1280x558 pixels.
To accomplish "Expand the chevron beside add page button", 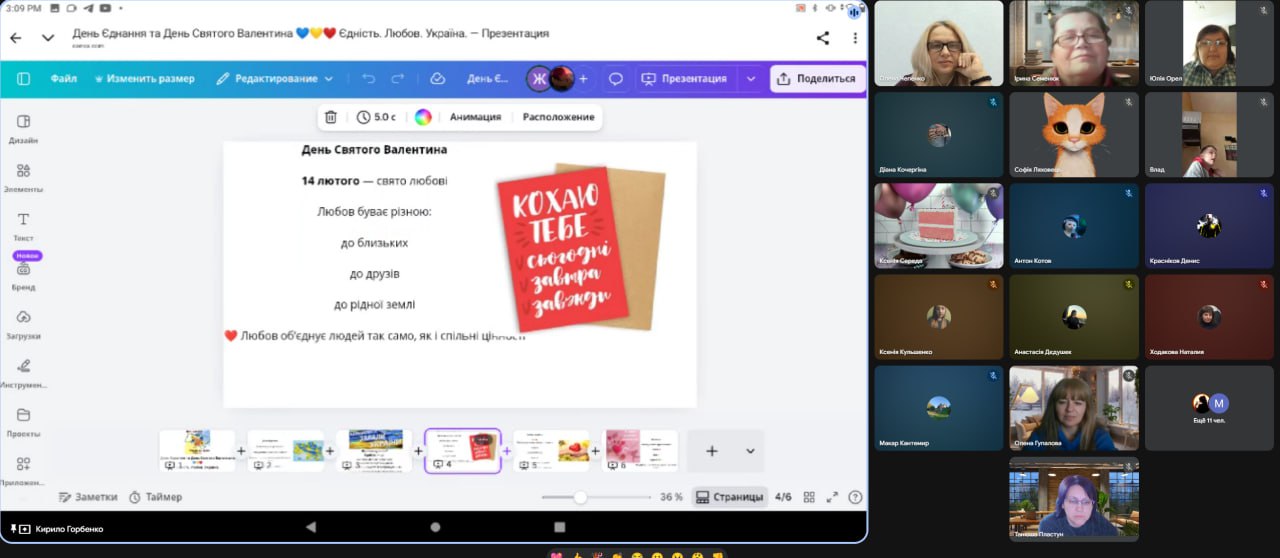I will click(x=750, y=451).
